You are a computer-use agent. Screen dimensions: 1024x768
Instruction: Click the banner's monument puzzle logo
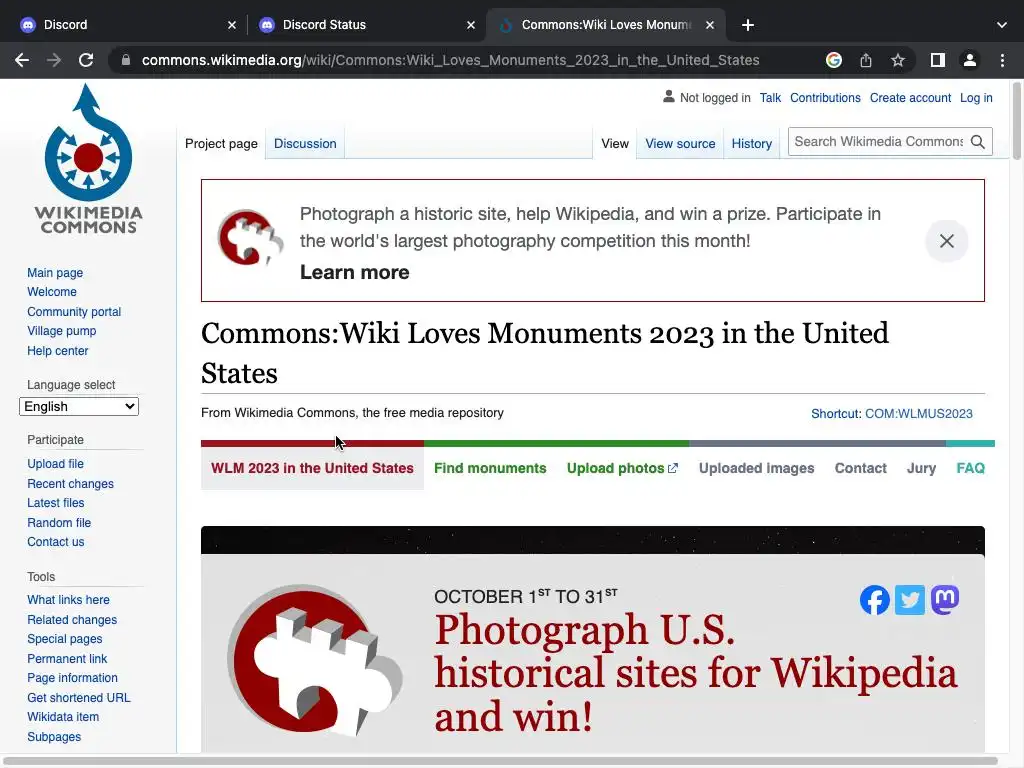pos(250,237)
